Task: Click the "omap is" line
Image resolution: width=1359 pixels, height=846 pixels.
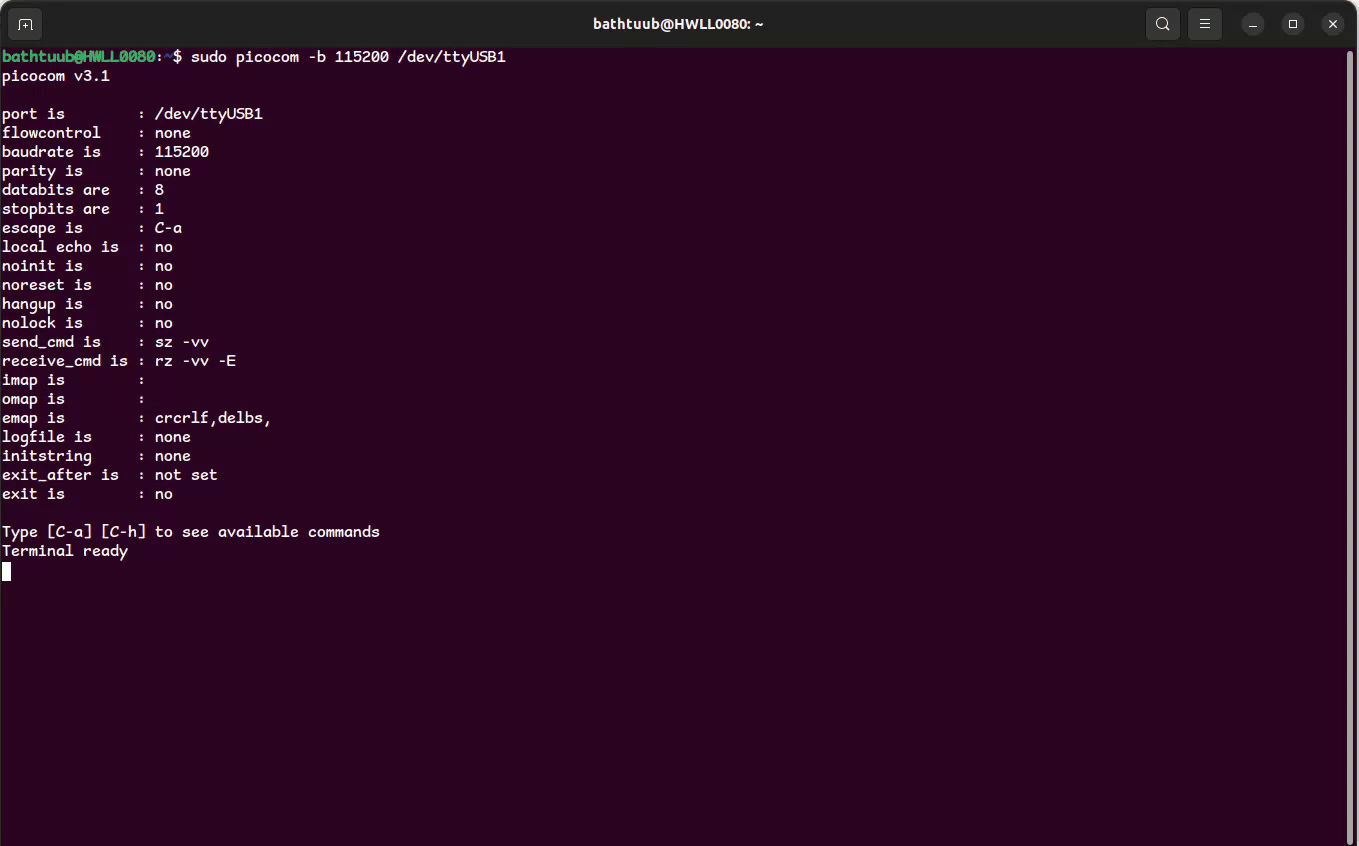Action: click(74, 399)
